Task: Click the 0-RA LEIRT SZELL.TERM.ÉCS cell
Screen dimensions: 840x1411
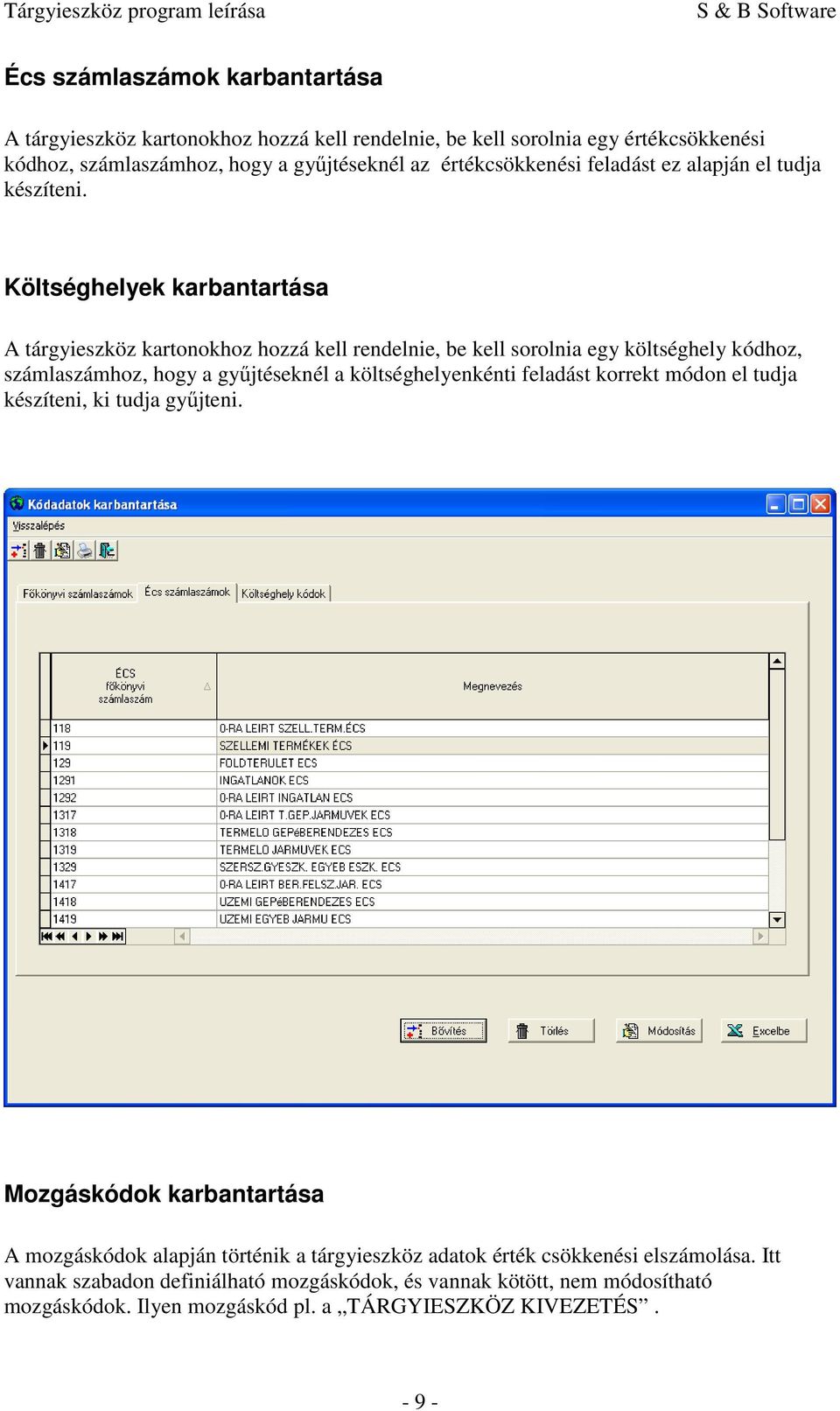Action: click(493, 728)
